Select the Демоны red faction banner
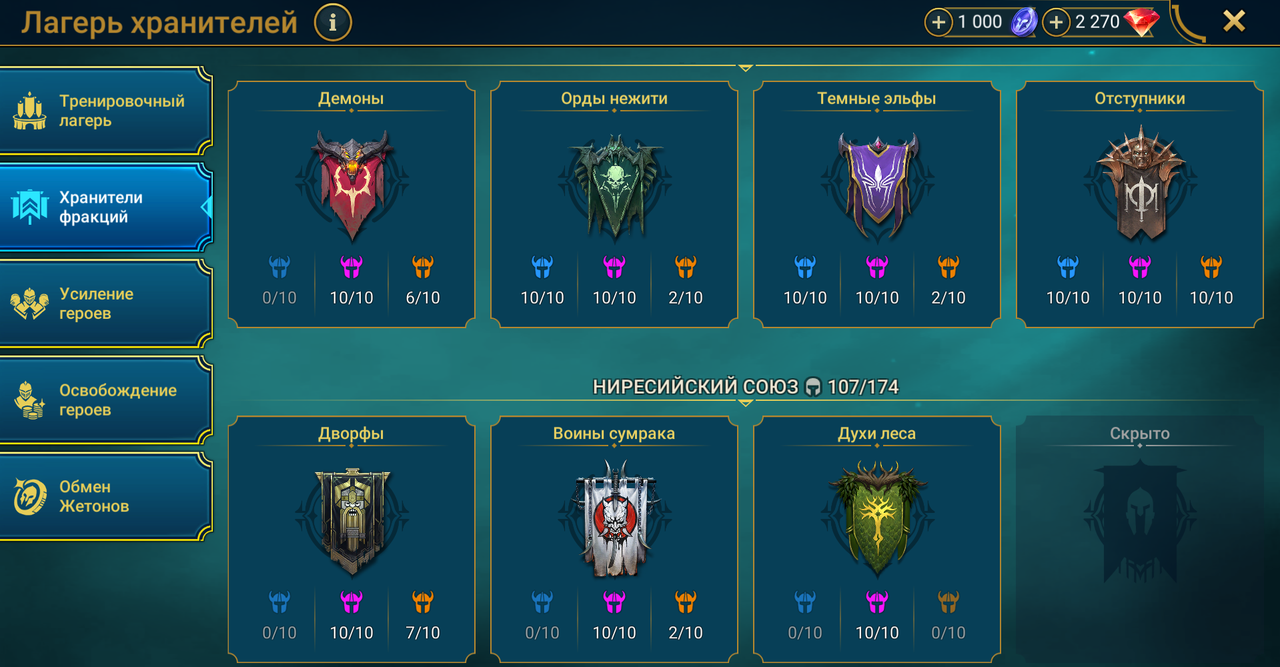 pyautogui.click(x=351, y=184)
